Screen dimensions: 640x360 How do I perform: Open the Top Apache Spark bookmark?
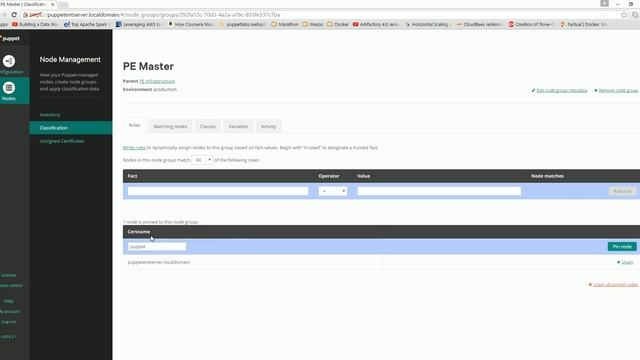[86, 24]
